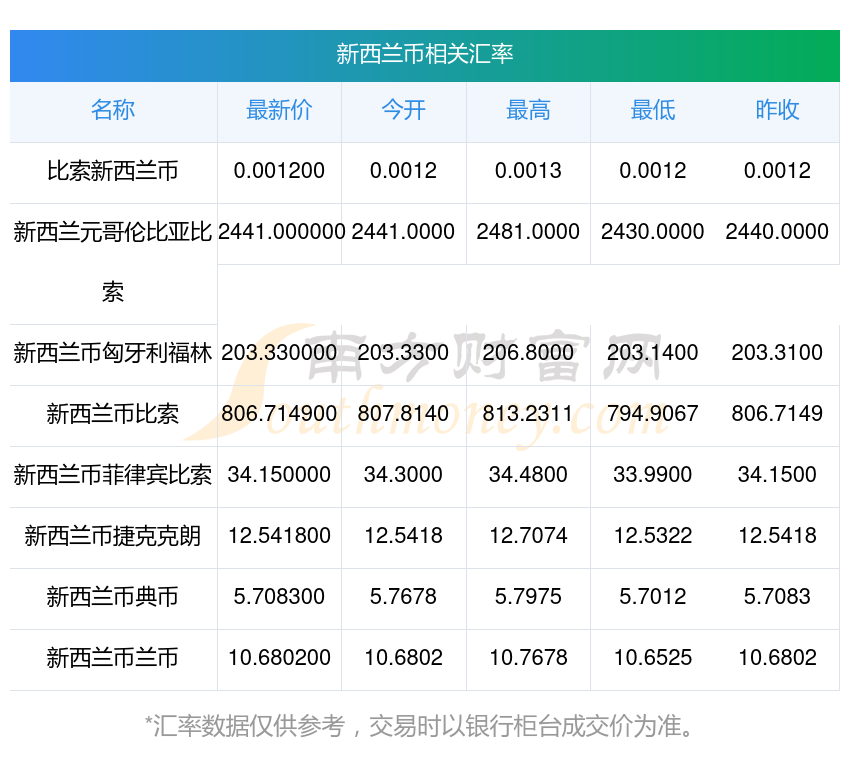Click the low value 10.6525
The height and width of the screenshot is (757, 850).
(653, 658)
